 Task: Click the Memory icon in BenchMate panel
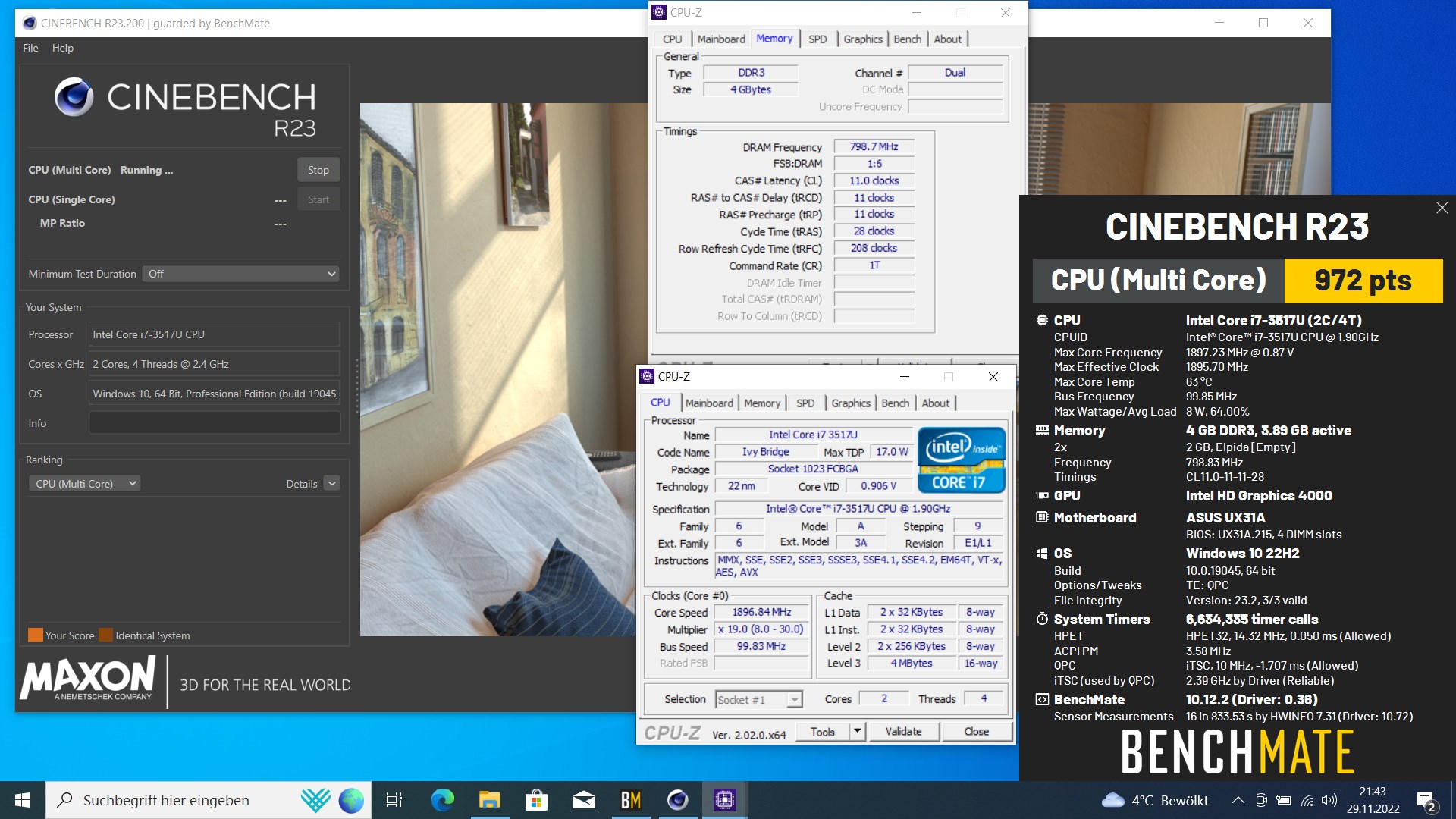[x=1042, y=430]
